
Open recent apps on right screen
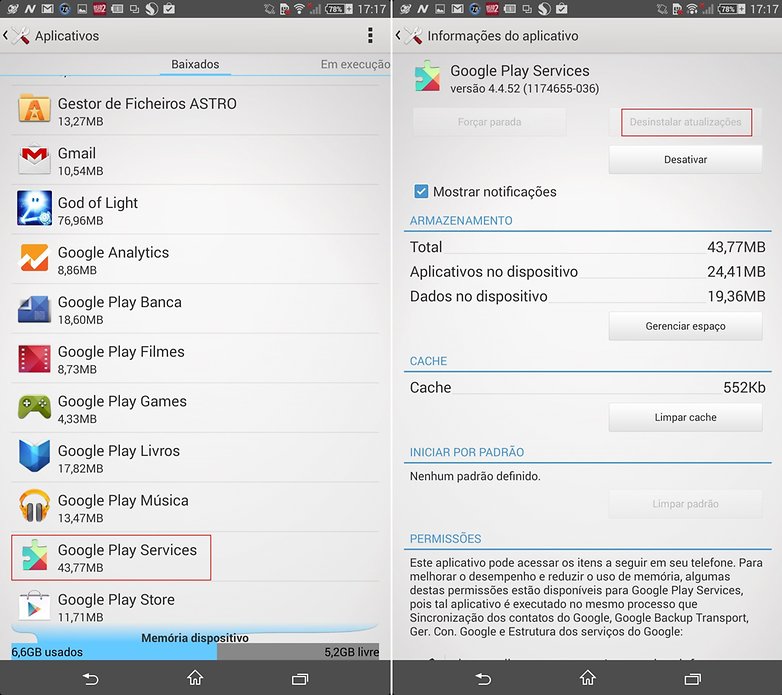tap(692, 679)
